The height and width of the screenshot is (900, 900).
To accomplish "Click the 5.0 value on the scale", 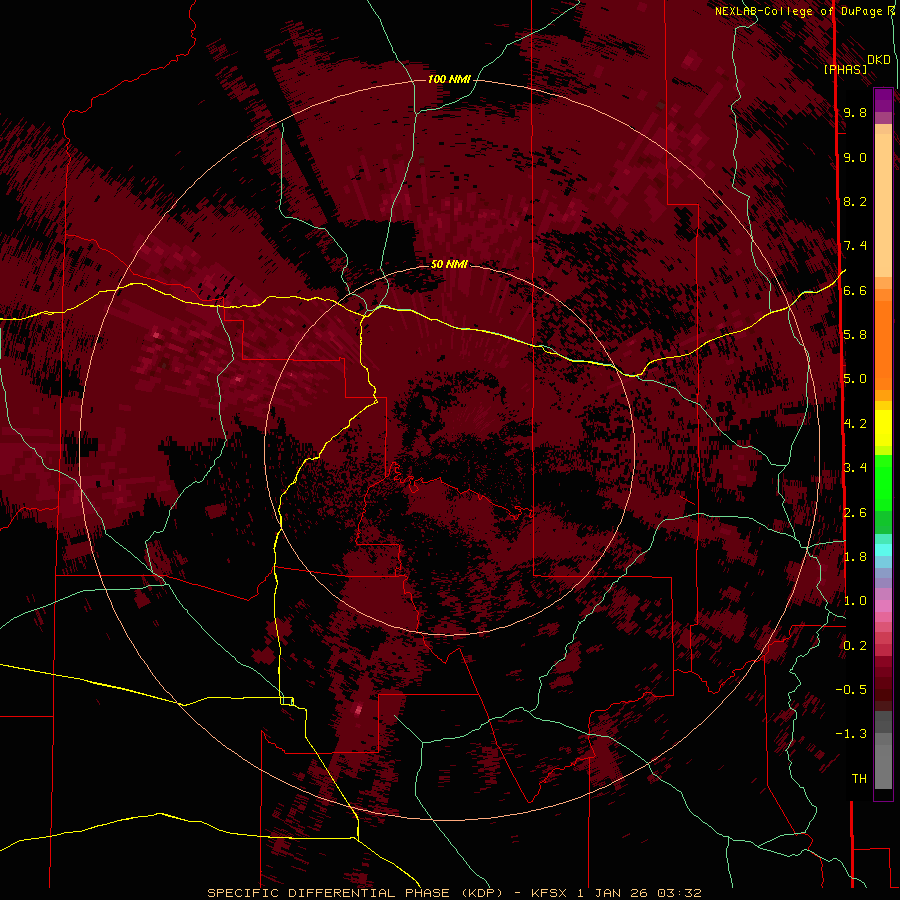I will (855, 379).
